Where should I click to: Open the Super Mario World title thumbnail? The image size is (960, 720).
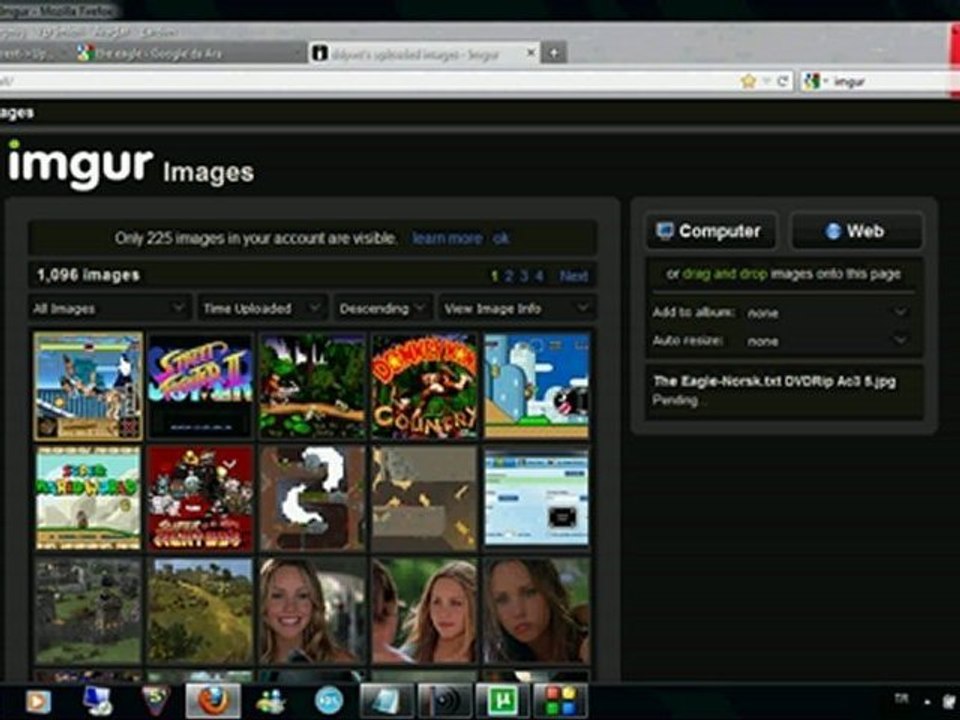coord(88,498)
